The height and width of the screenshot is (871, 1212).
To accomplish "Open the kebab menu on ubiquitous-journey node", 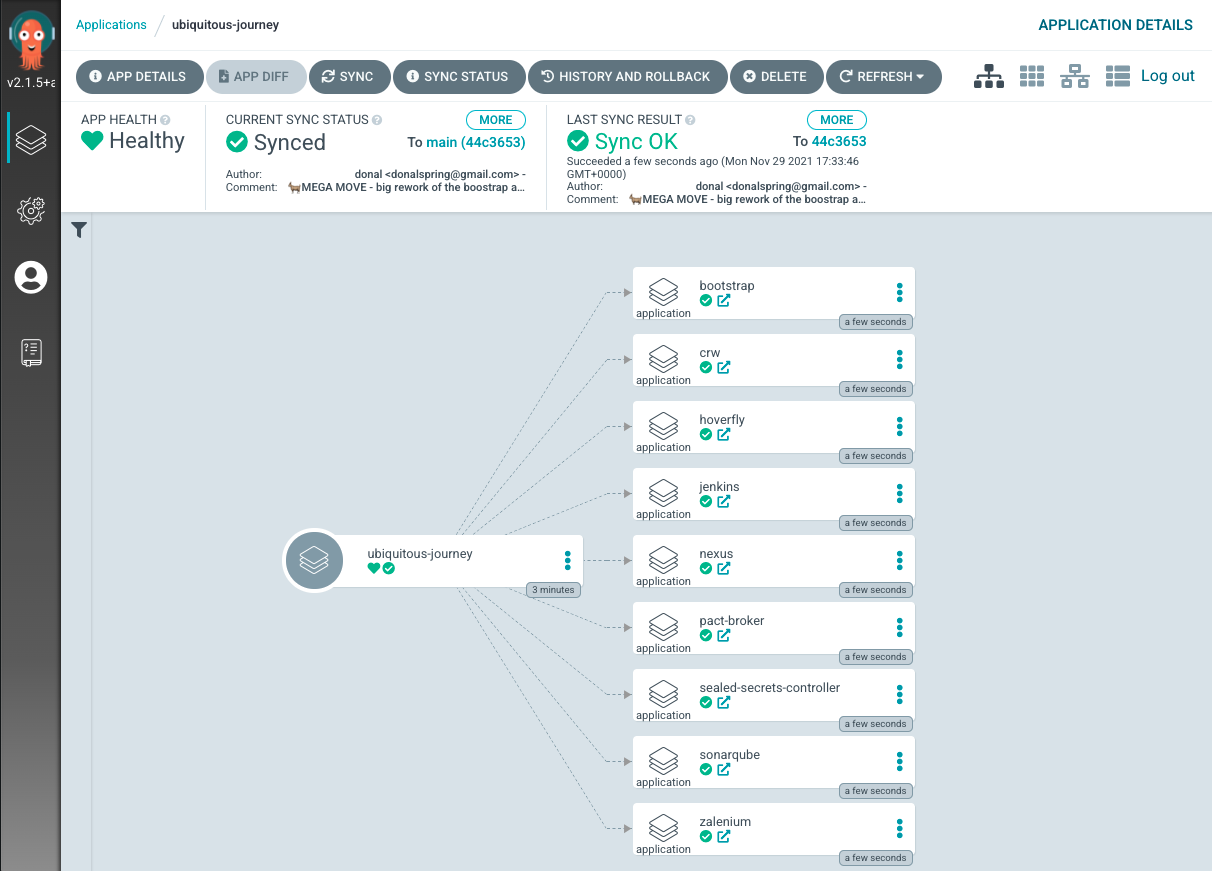I will (568, 560).
